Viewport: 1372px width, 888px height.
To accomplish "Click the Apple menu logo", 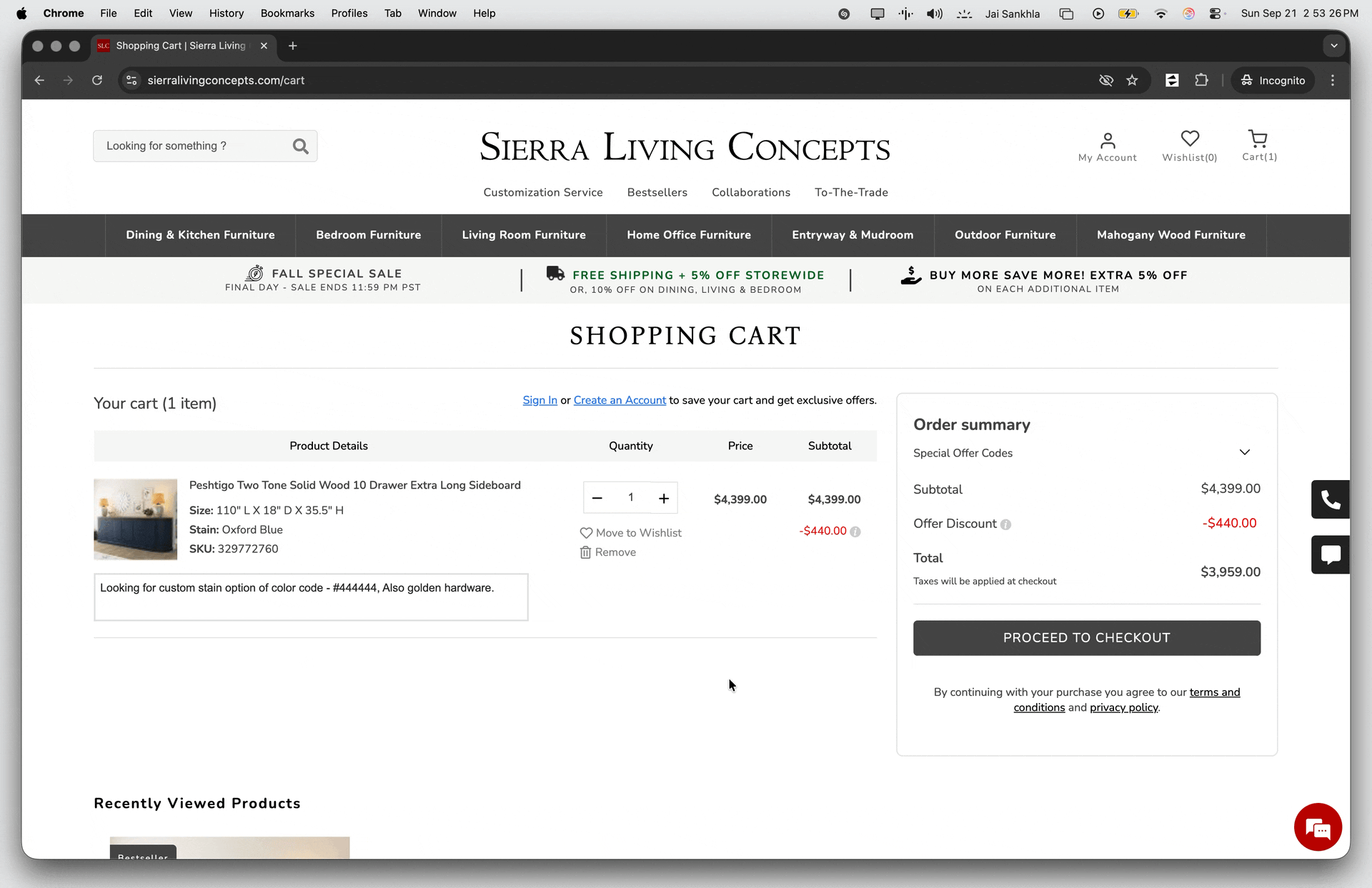I will tap(21, 13).
